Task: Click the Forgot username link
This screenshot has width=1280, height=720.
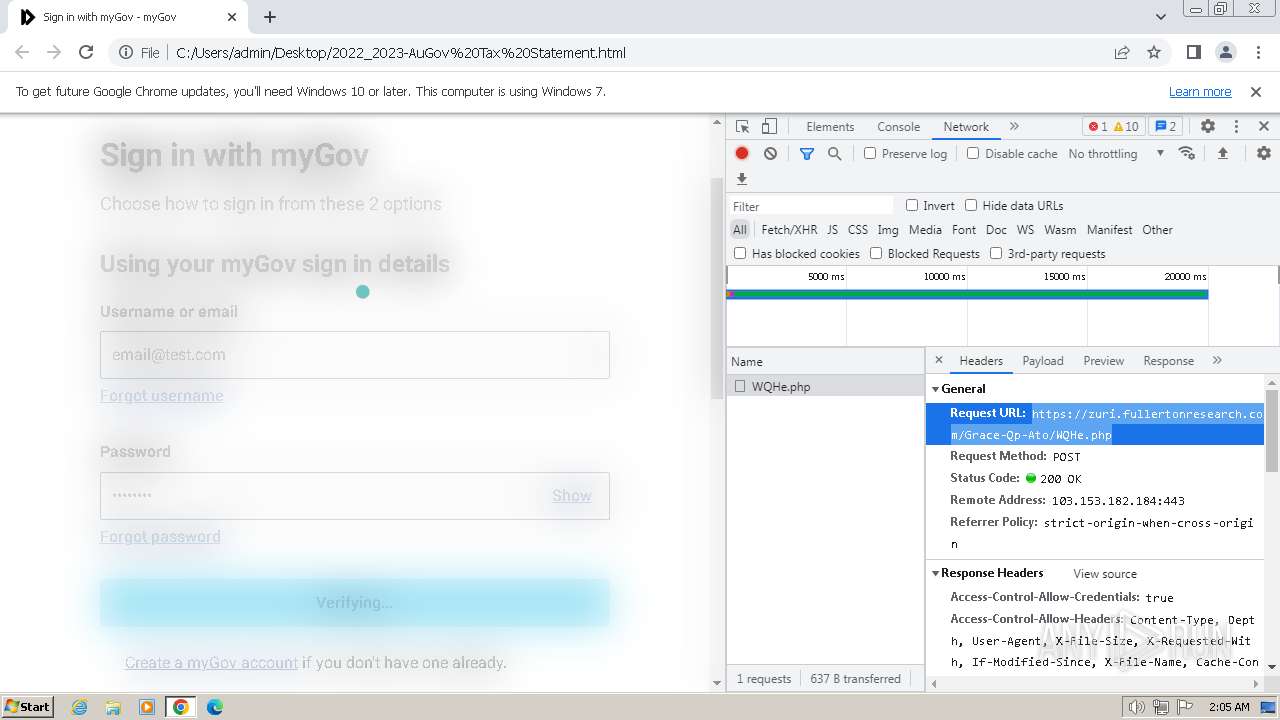Action: point(161,395)
